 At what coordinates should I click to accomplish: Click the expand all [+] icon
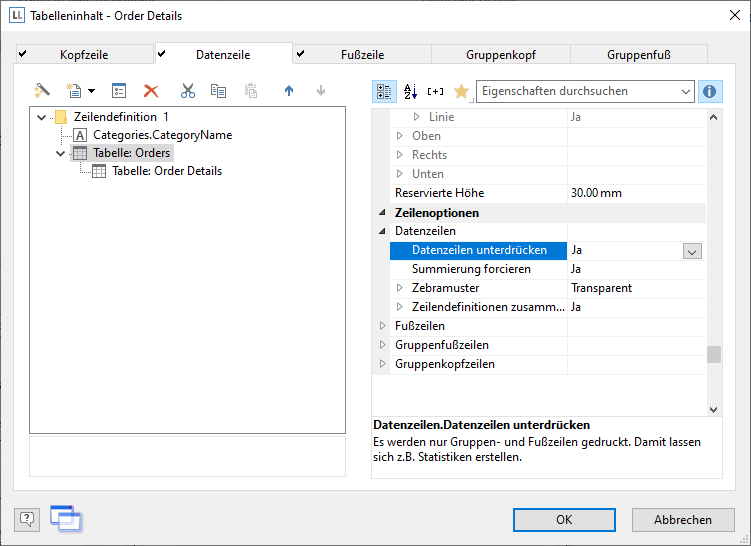point(435,92)
